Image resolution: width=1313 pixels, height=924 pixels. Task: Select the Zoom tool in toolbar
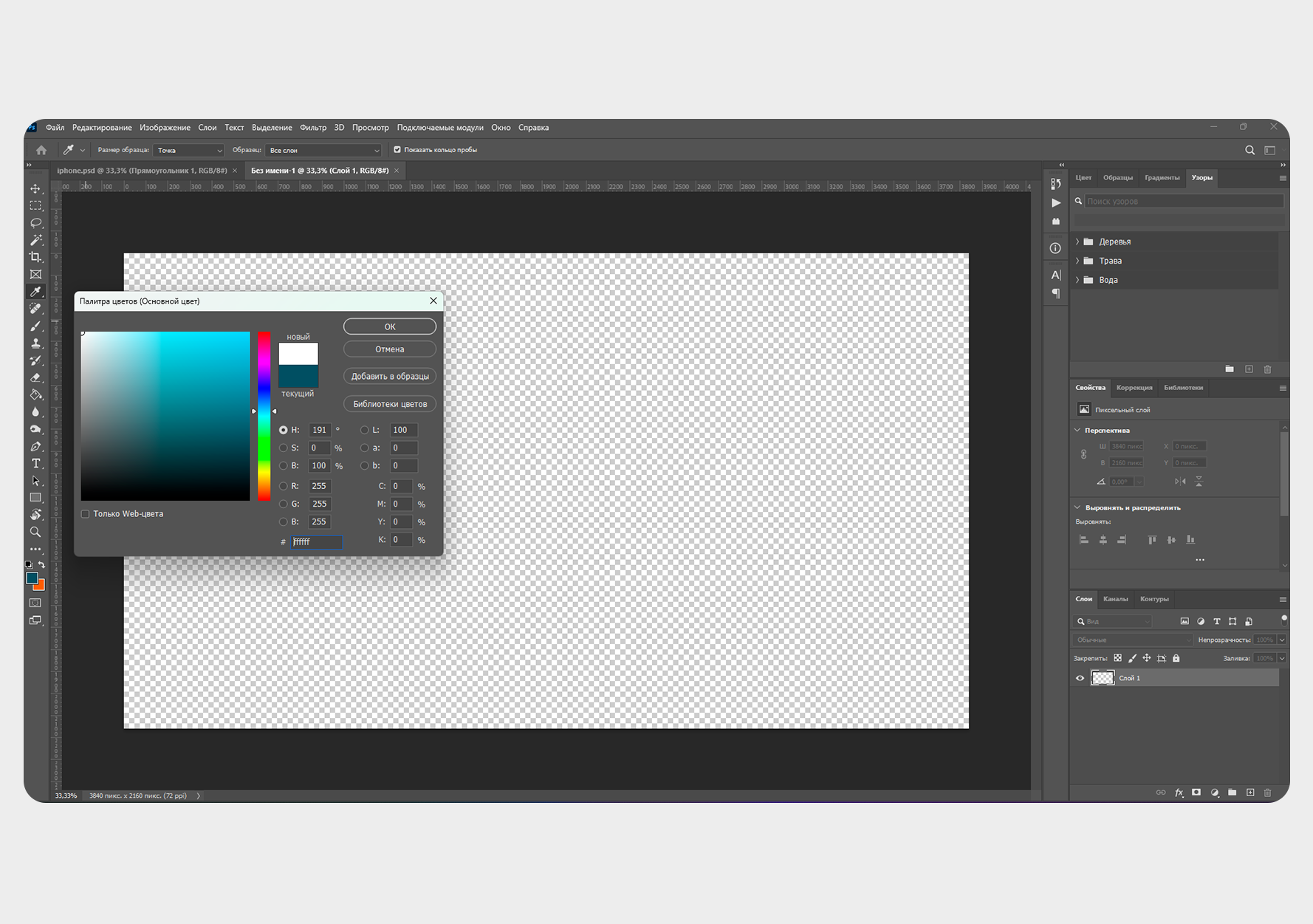(35, 532)
